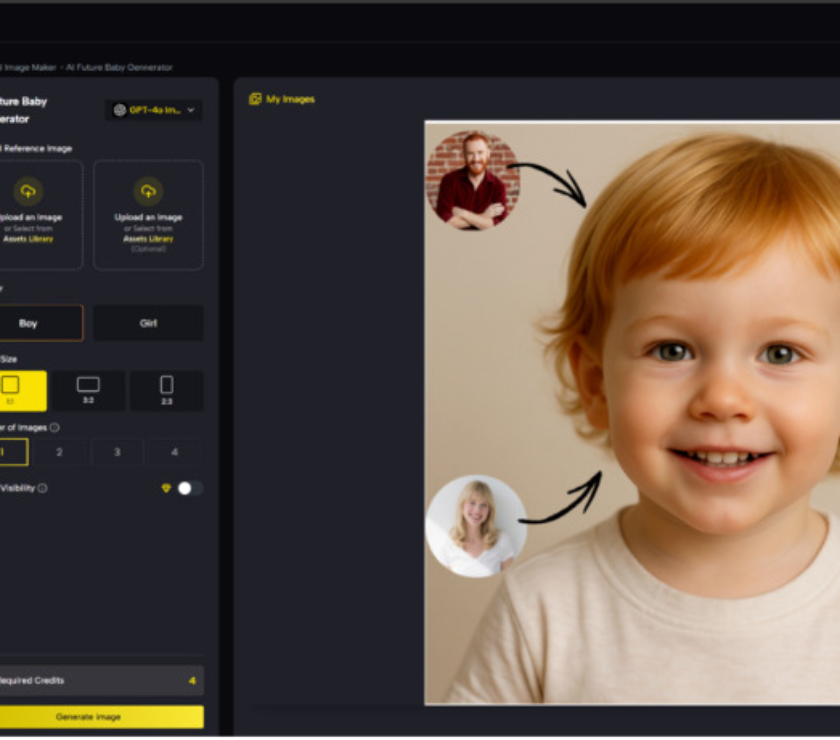Click the upload cloud icon in the first reference box
This screenshot has height=740, width=840.
click(28, 190)
